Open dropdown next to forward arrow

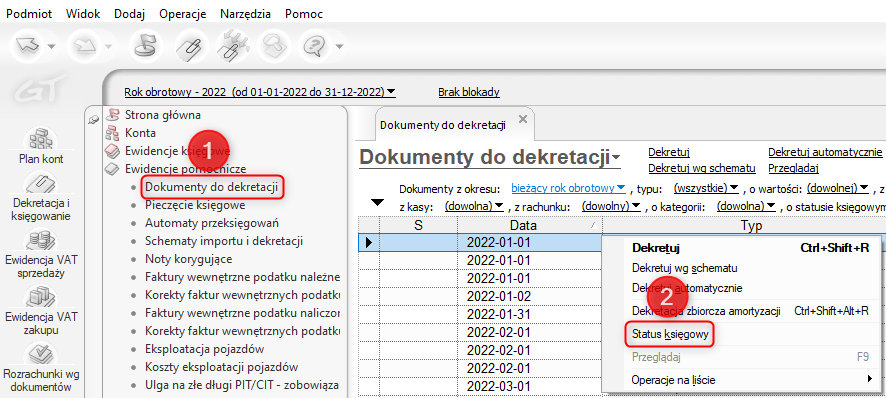coord(107,46)
